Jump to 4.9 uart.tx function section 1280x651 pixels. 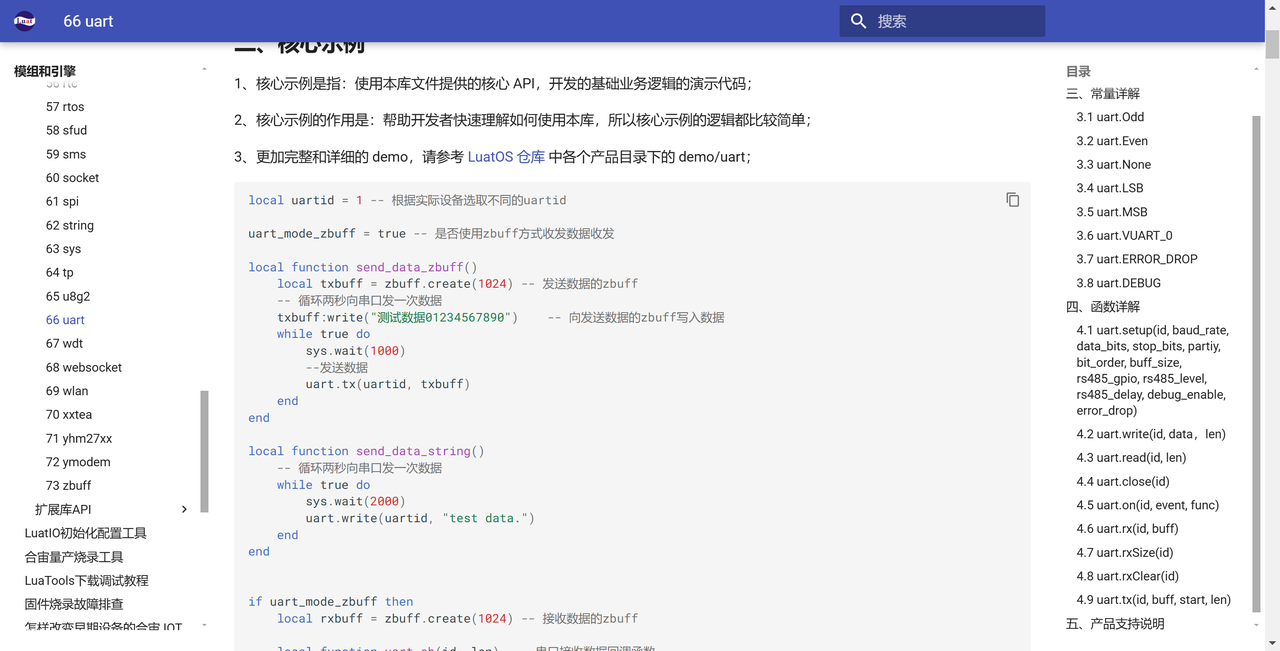1153,600
